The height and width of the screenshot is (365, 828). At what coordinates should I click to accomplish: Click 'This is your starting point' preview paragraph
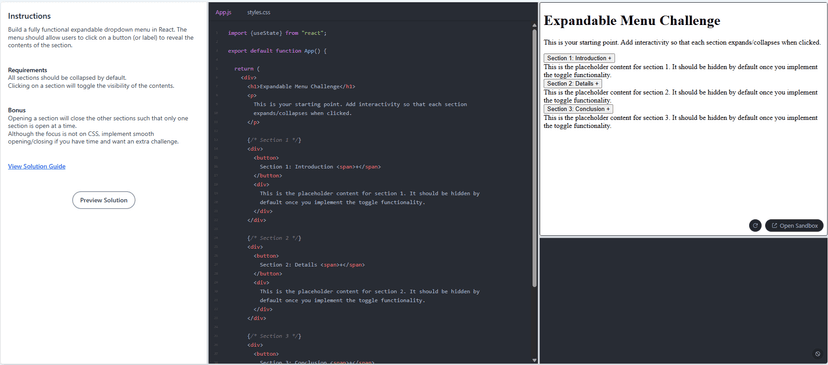tap(682, 42)
